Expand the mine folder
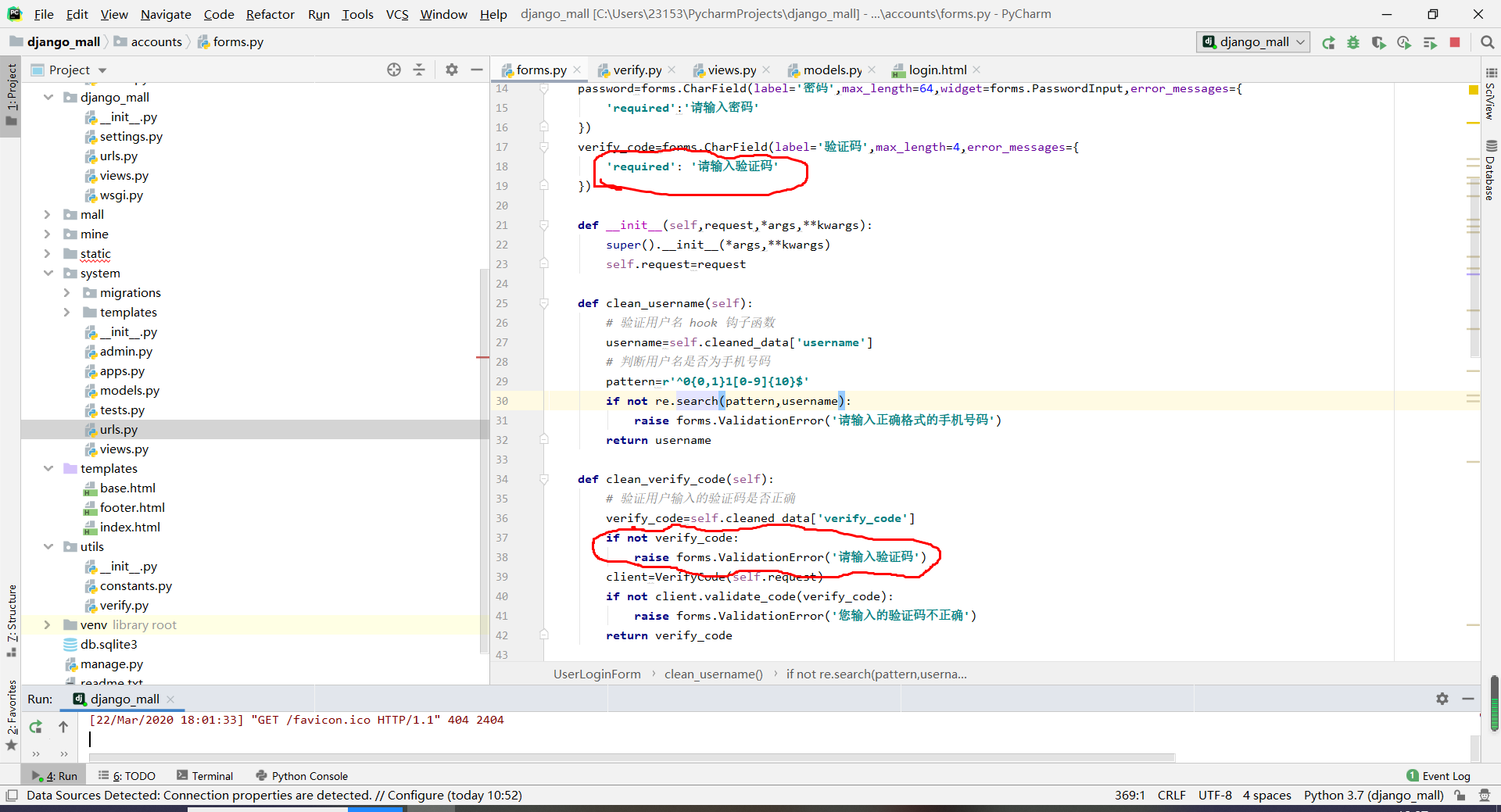Screen dimensions: 1501x812 pos(48,234)
